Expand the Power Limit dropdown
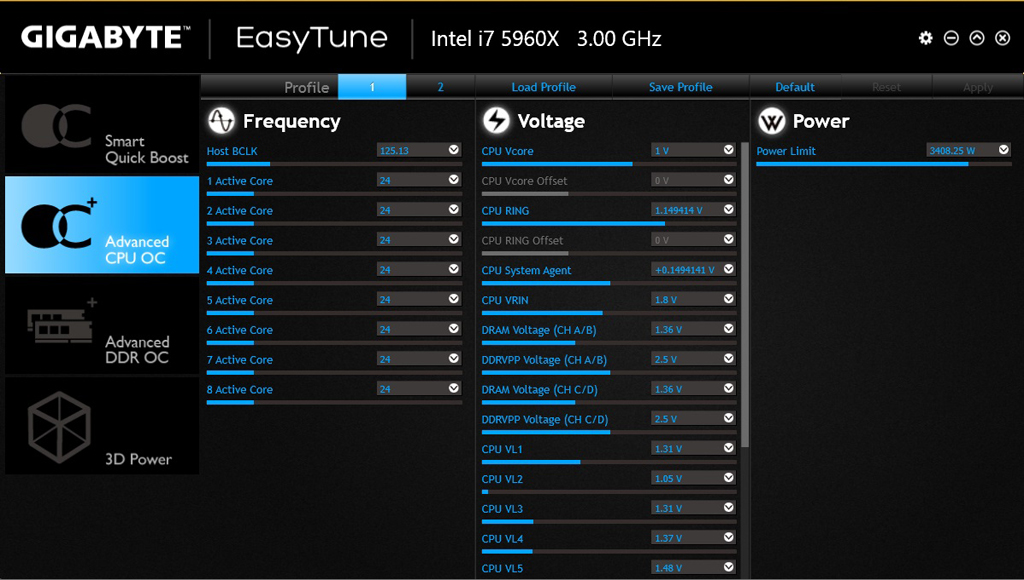 point(1003,150)
